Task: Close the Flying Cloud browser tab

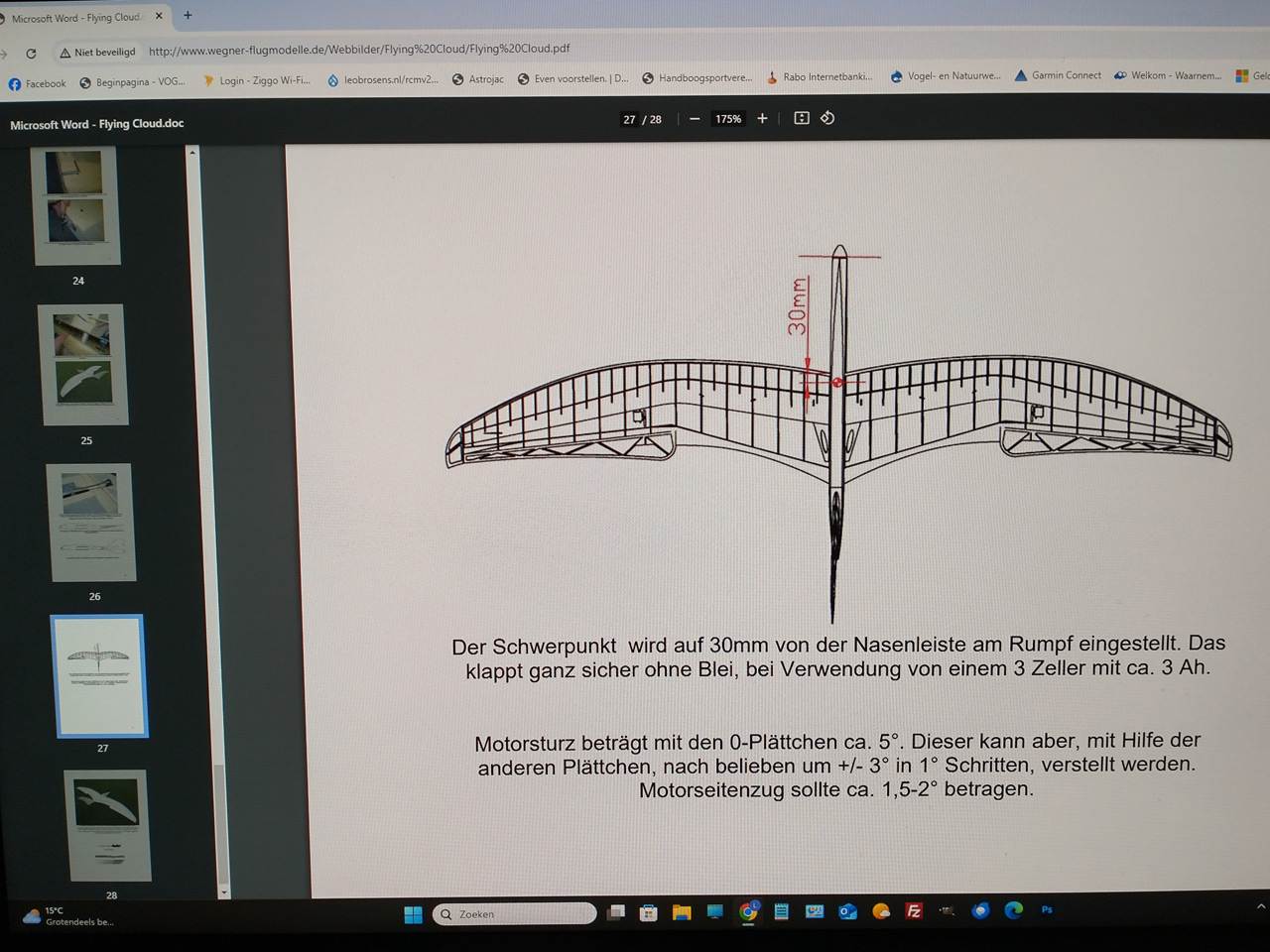Action: pos(159,16)
